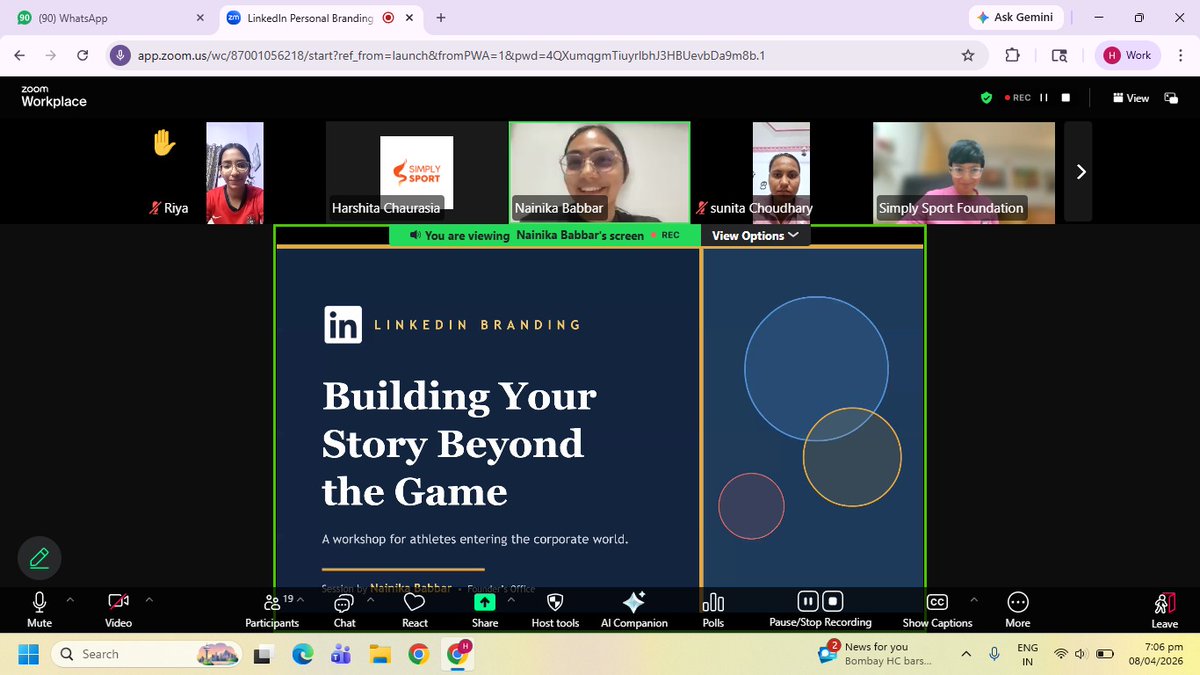1200x675 pixels.
Task: Stop recording in the bottom toolbar
Action: click(x=833, y=601)
